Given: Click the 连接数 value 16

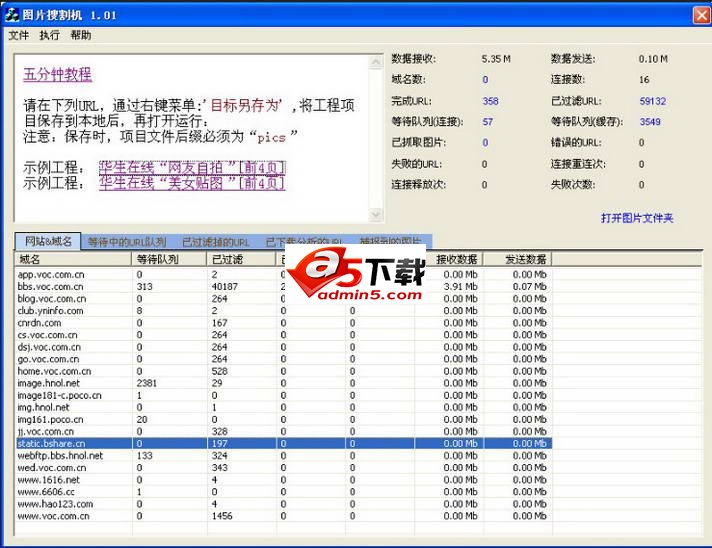Looking at the screenshot, I should coord(644,80).
